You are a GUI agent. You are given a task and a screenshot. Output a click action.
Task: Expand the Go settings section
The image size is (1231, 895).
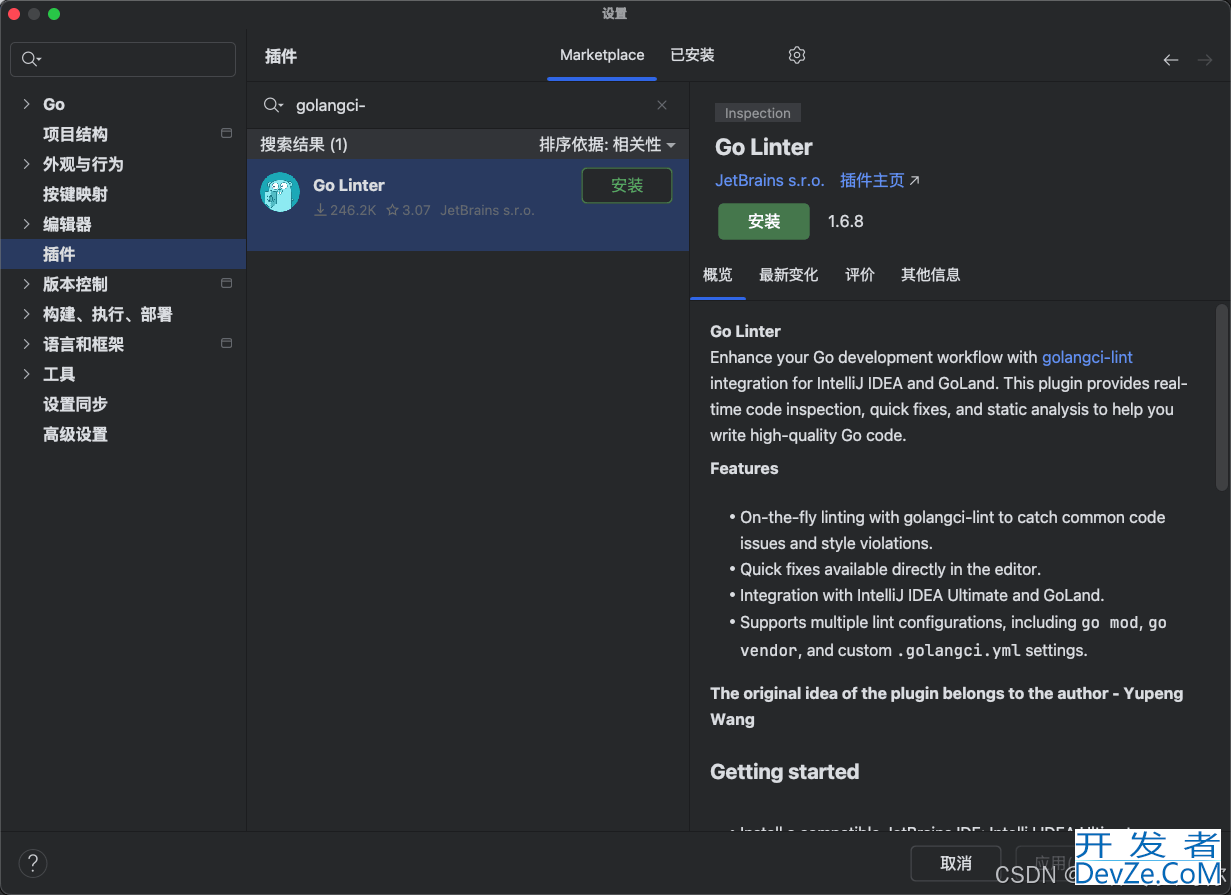[x=27, y=104]
